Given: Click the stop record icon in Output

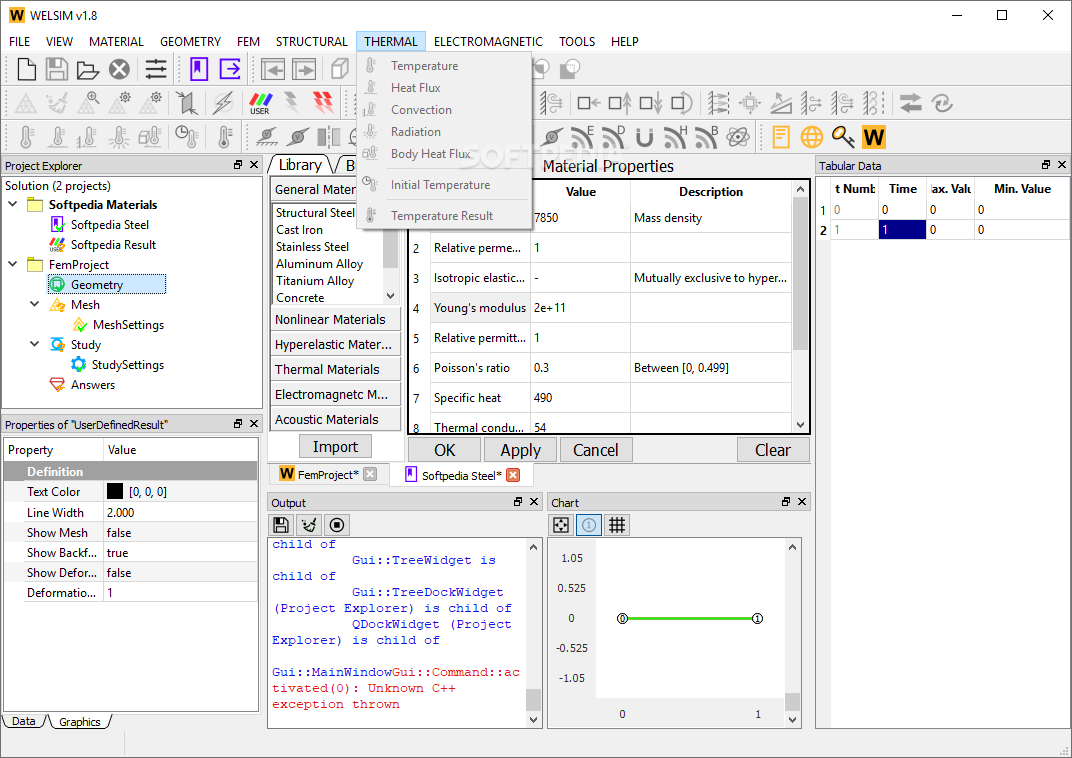Looking at the screenshot, I should click(x=336, y=525).
